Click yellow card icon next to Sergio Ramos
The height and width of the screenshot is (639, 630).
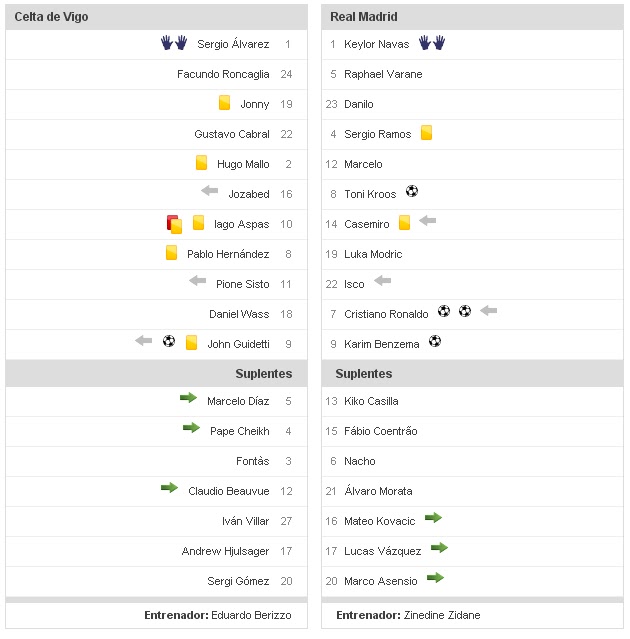[x=426, y=133]
